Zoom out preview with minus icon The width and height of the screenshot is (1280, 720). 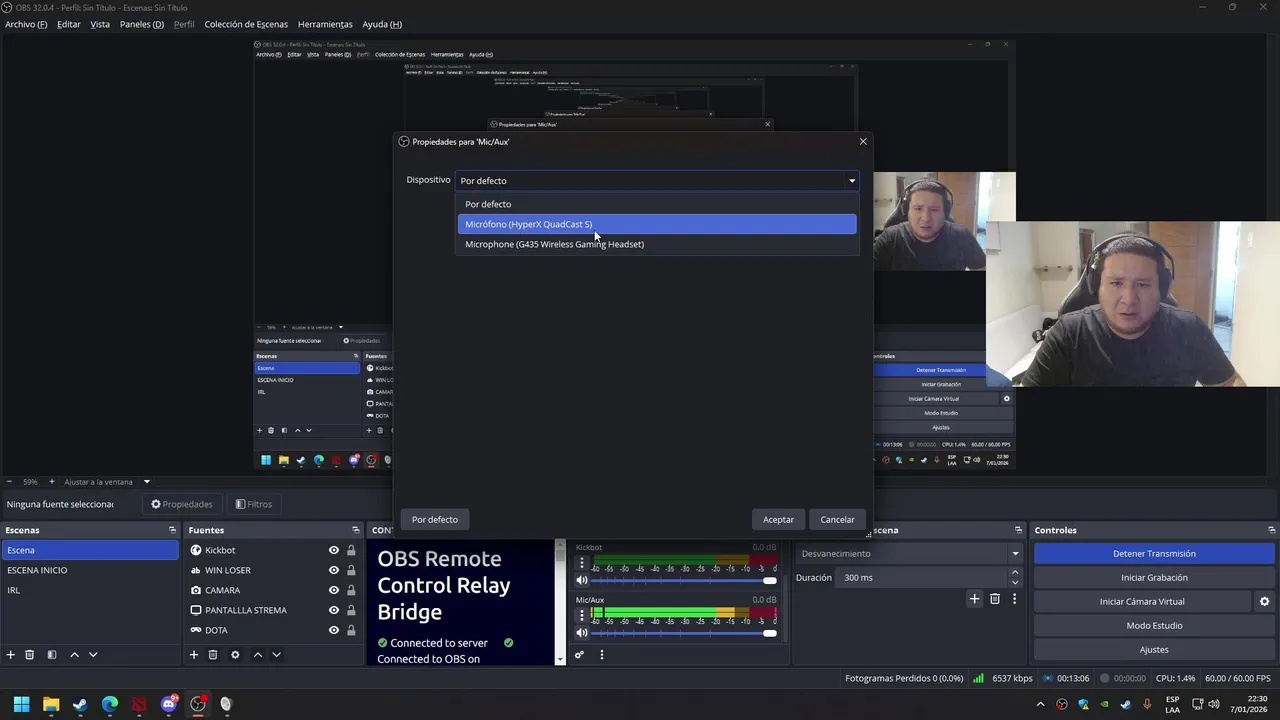(x=9, y=482)
